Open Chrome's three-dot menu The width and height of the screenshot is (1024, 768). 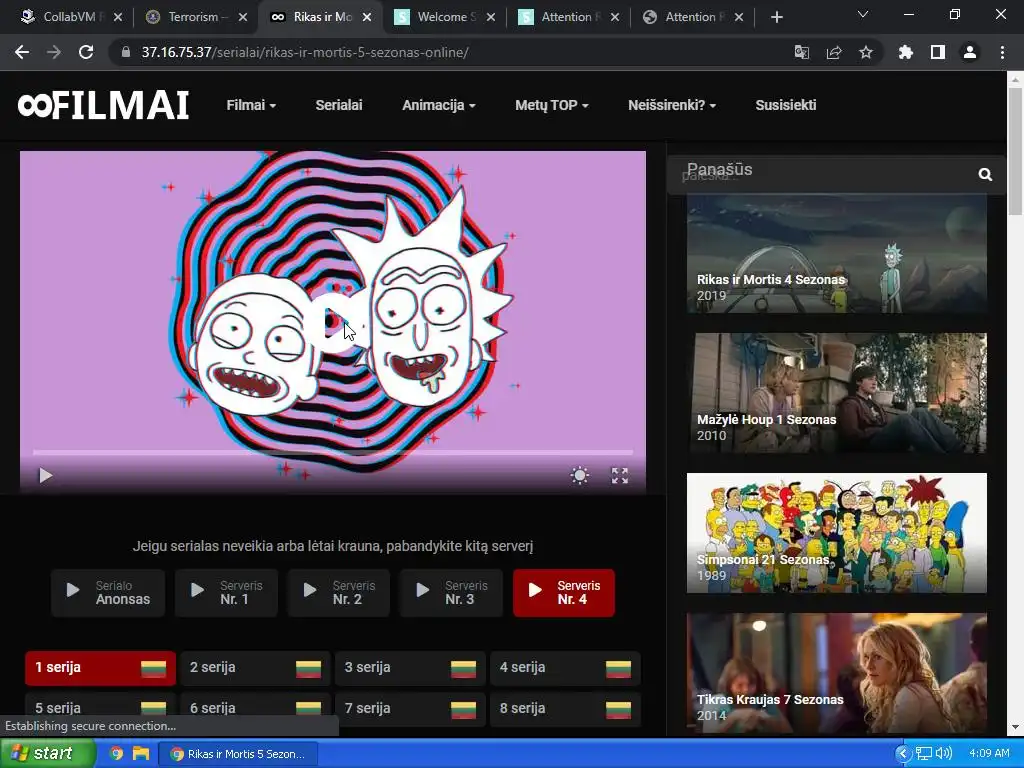pos(1002,52)
